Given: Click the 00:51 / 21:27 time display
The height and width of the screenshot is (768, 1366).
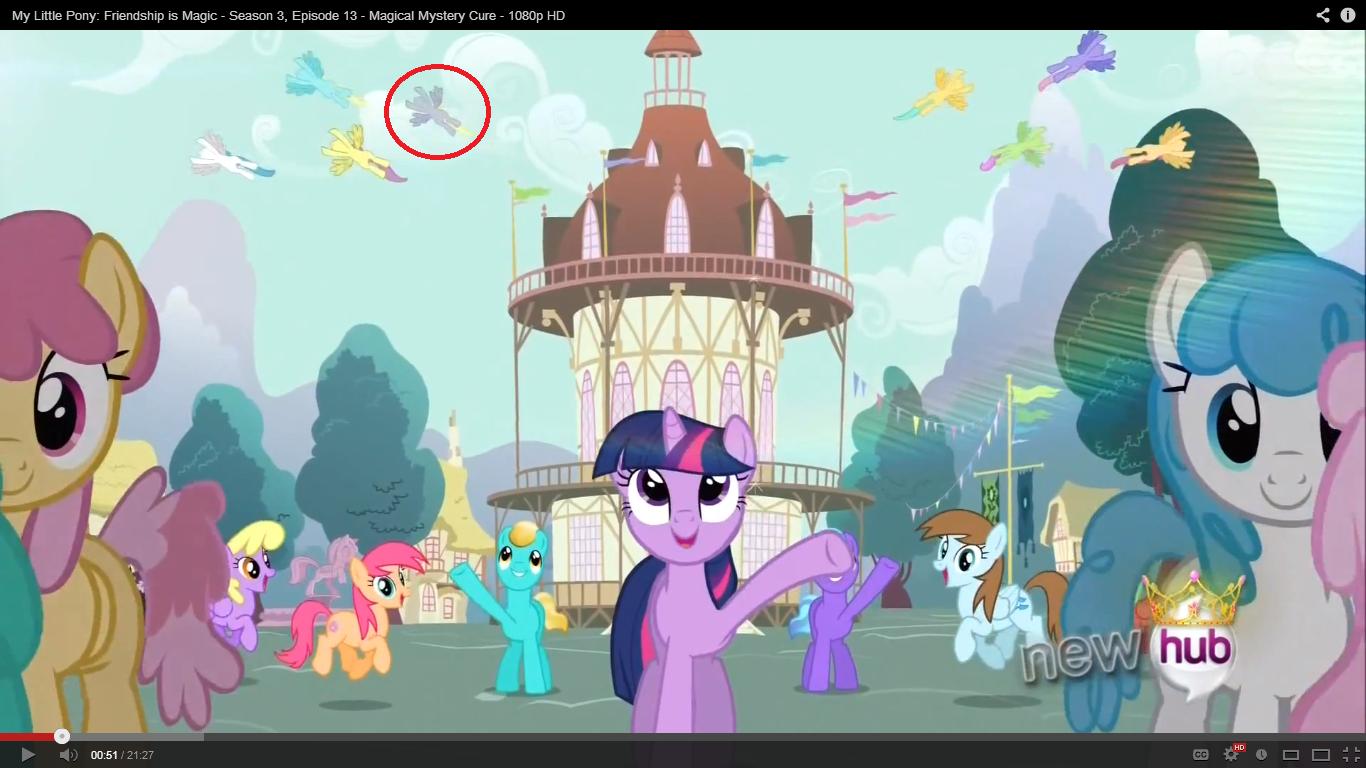Looking at the screenshot, I should pos(122,755).
